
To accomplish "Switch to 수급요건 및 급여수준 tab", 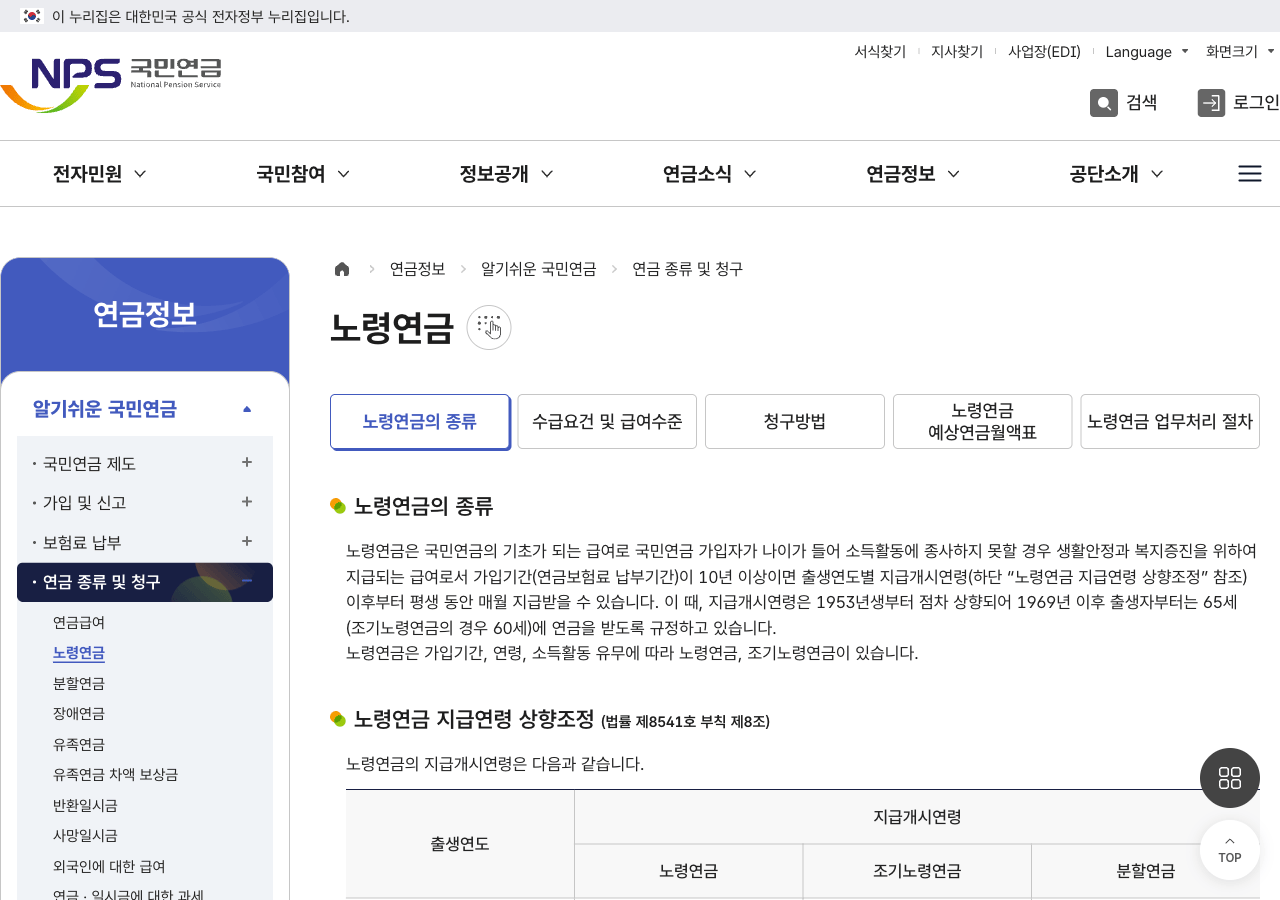I will pos(607,422).
